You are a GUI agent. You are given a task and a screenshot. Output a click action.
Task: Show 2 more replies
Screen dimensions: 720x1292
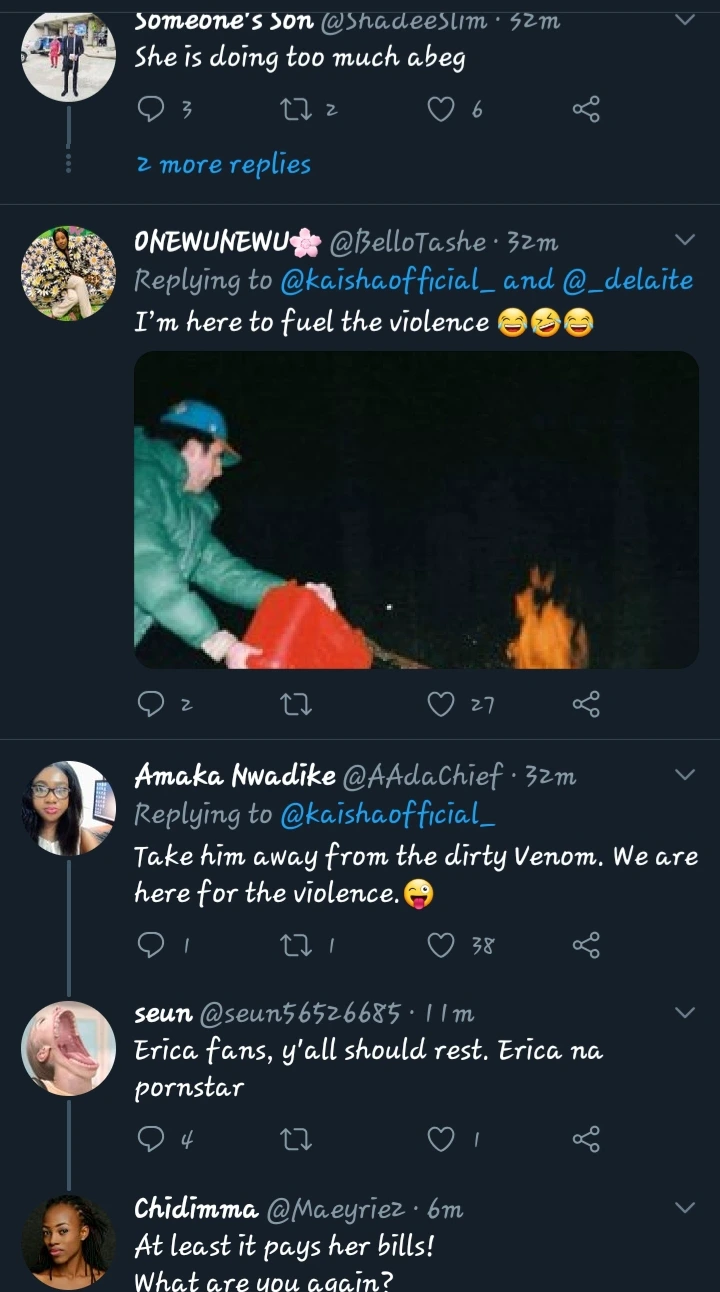point(224,165)
